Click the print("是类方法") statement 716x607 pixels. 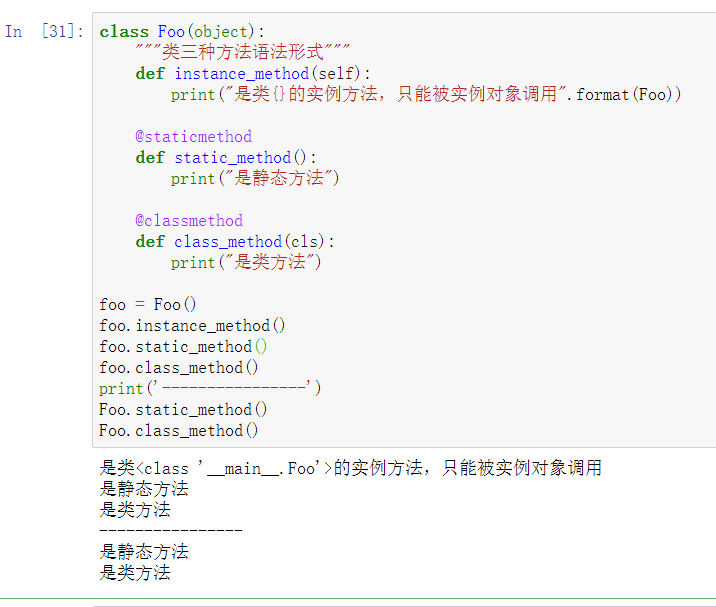[x=246, y=262]
